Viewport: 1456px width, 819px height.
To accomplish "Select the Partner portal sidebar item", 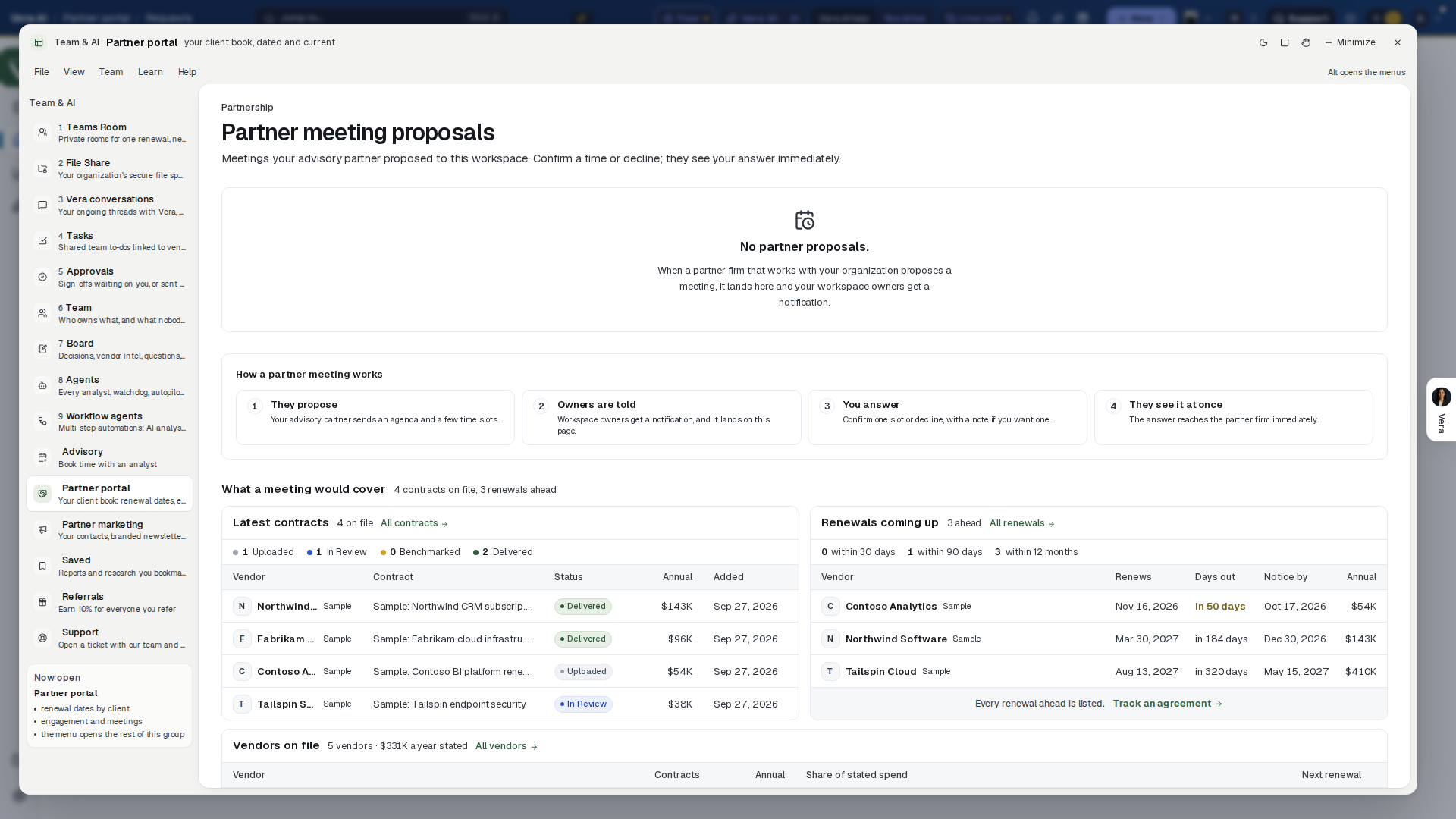I will point(109,494).
